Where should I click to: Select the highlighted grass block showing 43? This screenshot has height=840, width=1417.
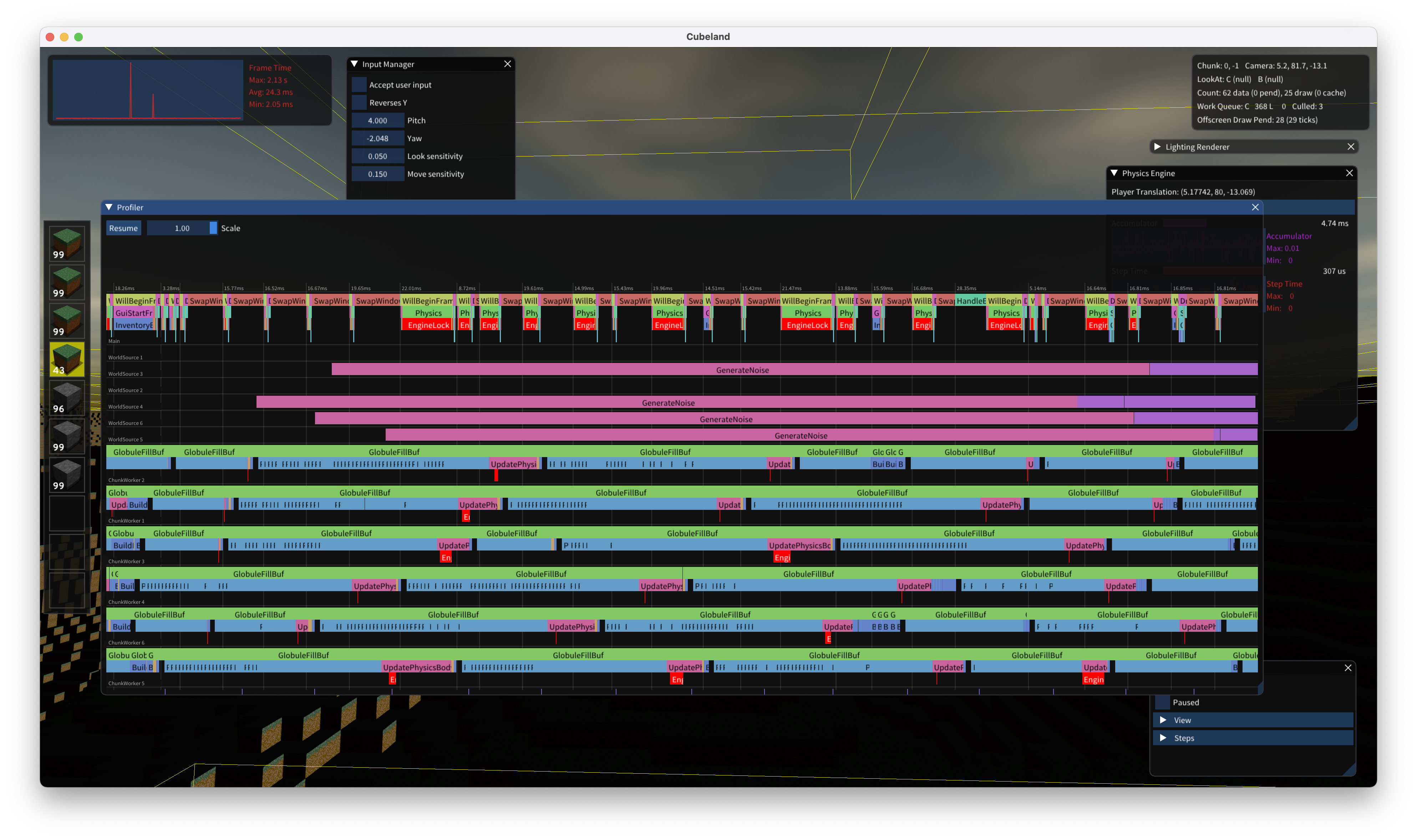coord(67,359)
